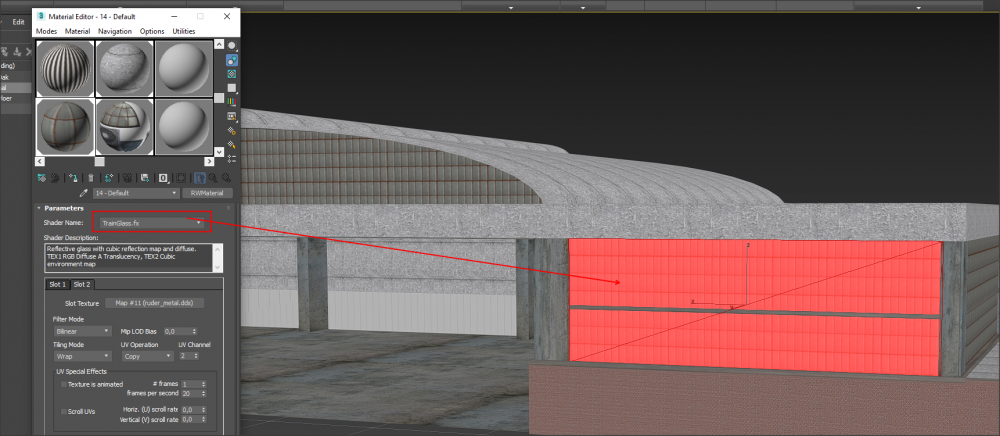Click the Assign Material to Selection icon

coord(73,177)
